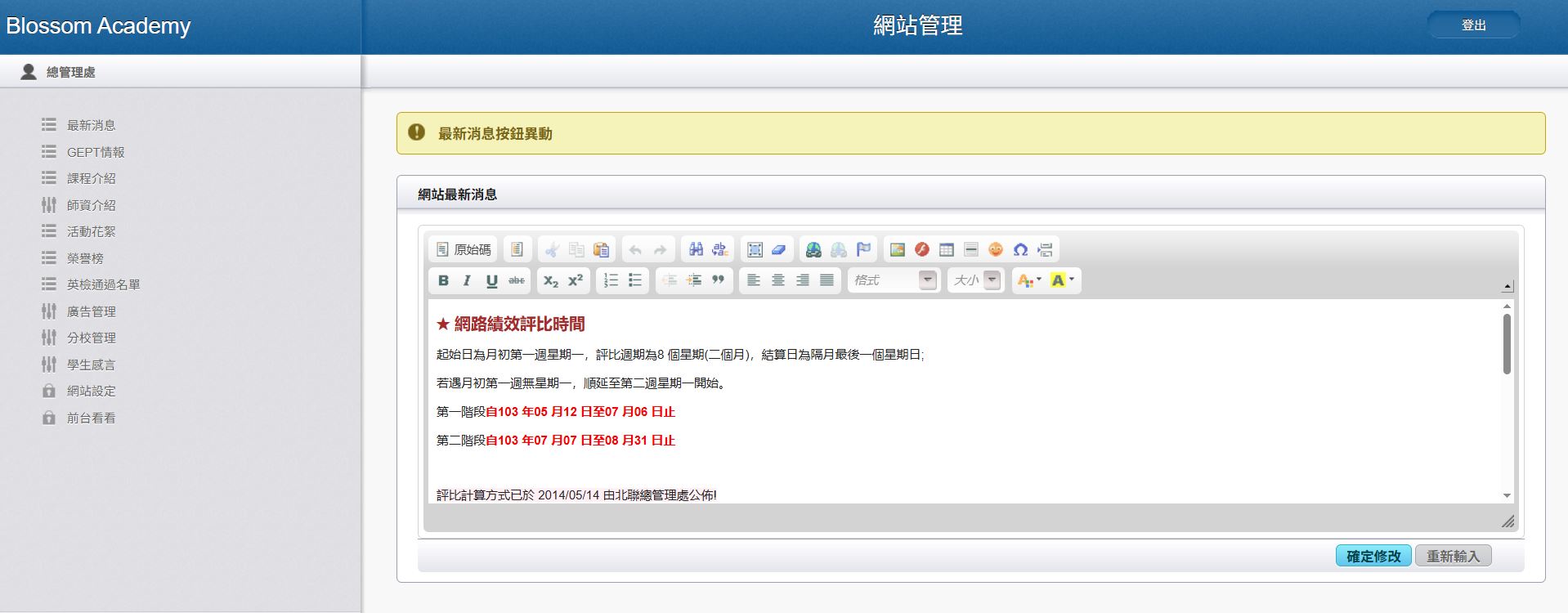Center align the text
This screenshot has width=1568, height=613.
pos(778,280)
